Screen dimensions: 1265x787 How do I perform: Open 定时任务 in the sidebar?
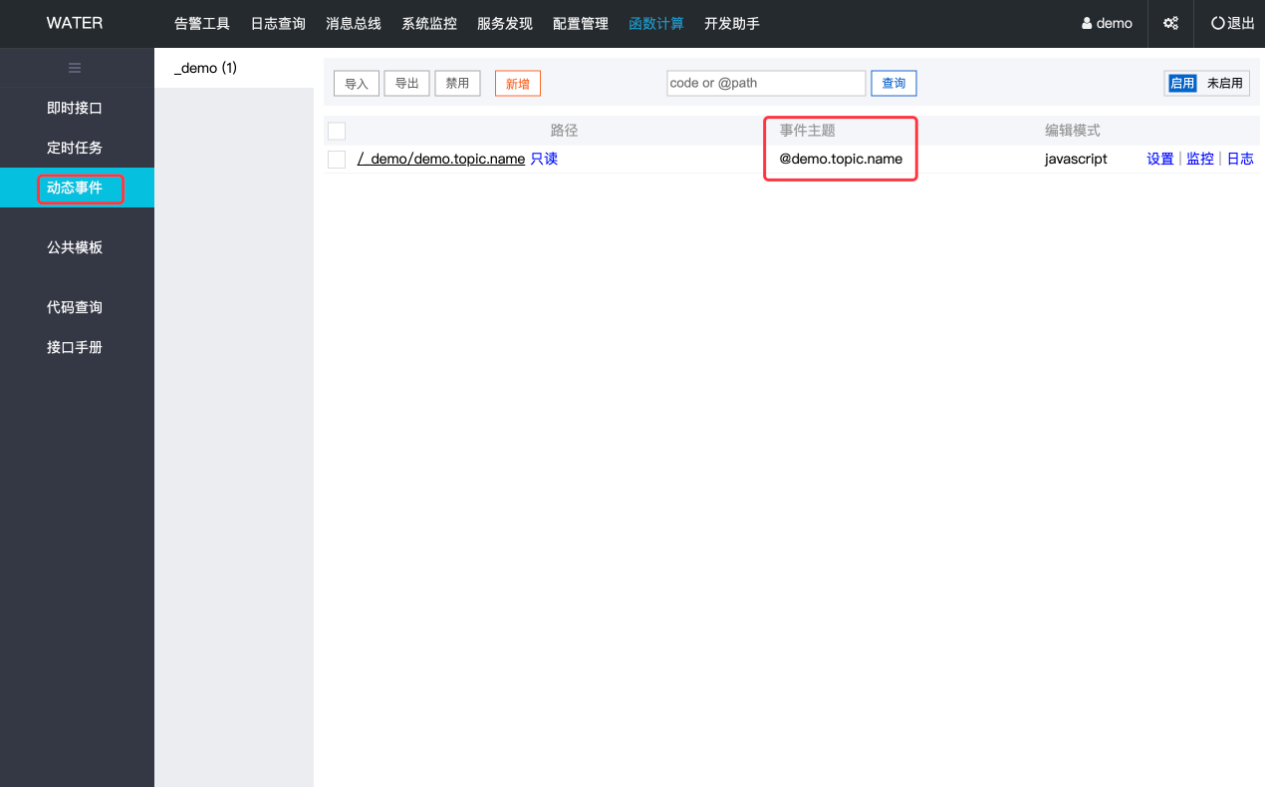[75, 148]
